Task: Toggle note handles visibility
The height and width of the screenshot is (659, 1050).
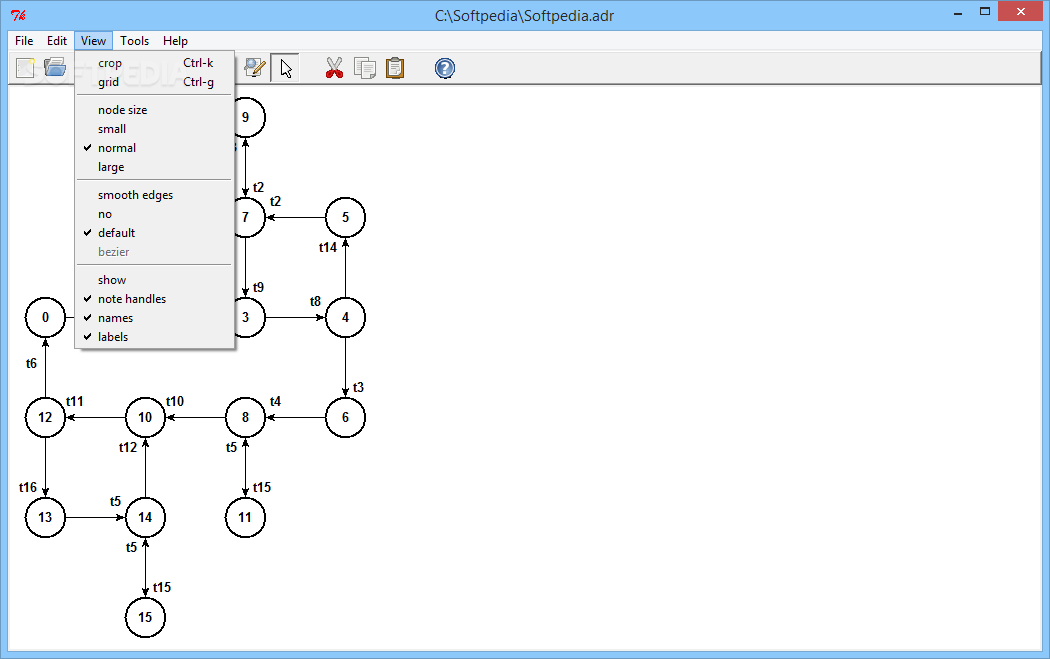Action: click(155, 299)
